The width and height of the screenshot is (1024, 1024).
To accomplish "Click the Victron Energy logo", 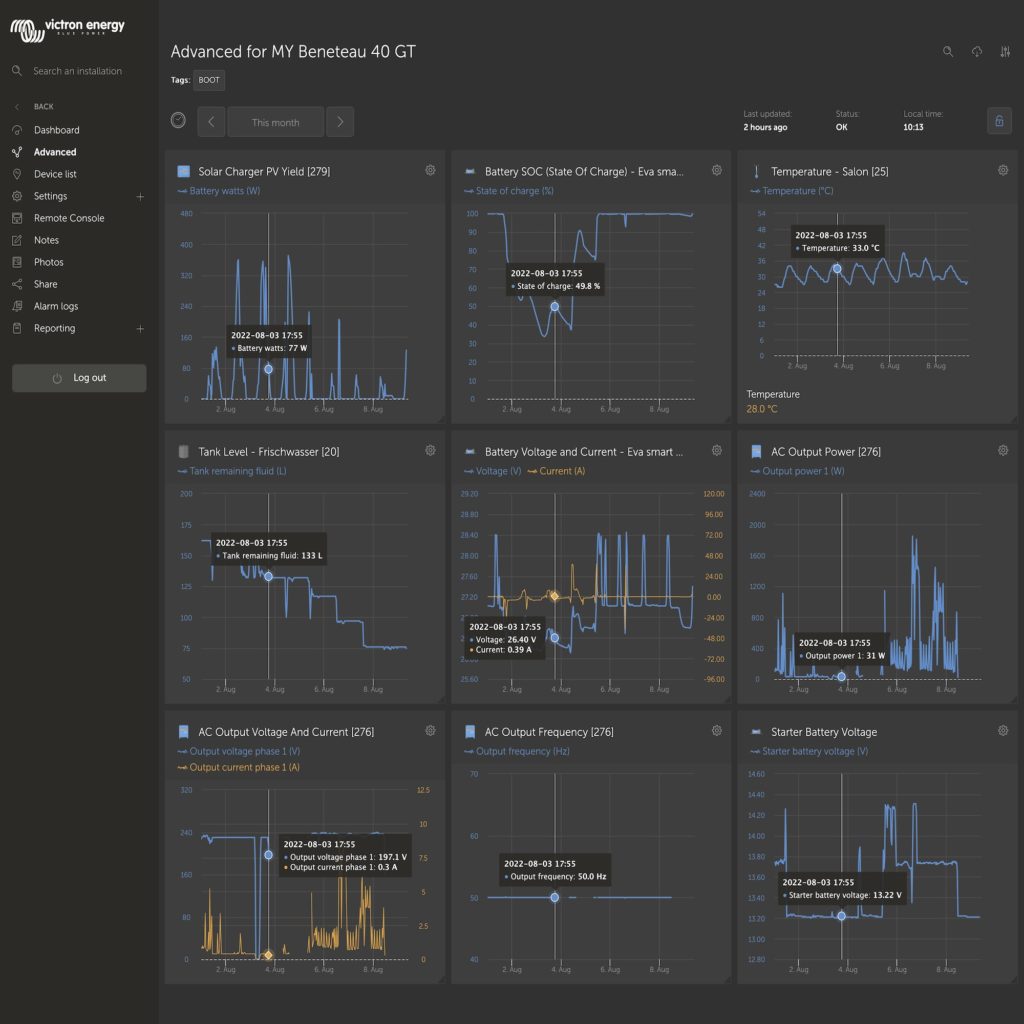I will (x=67, y=29).
